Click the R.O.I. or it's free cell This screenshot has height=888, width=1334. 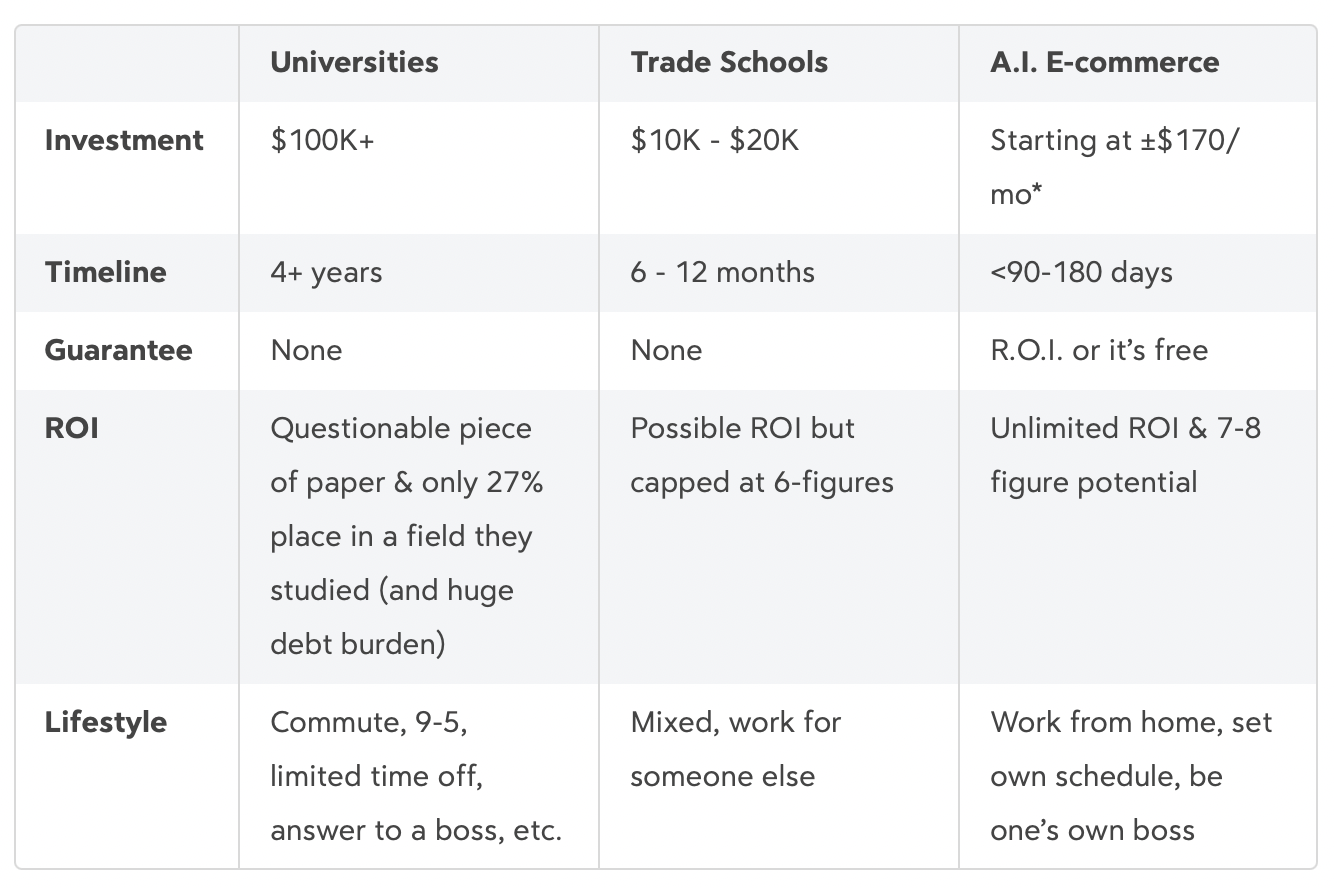tap(1098, 350)
